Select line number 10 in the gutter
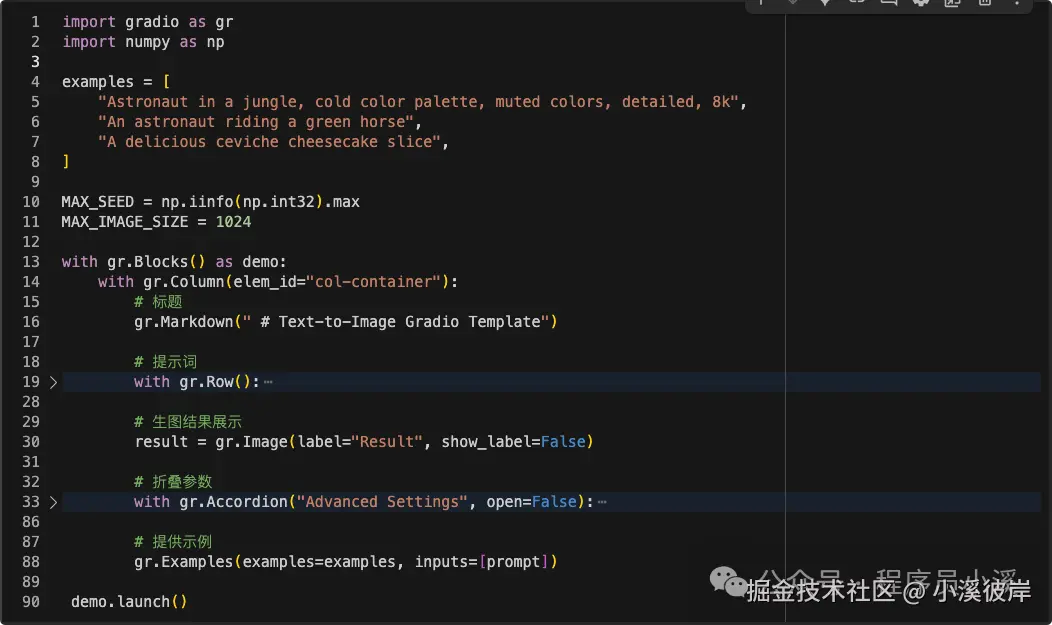 31,202
